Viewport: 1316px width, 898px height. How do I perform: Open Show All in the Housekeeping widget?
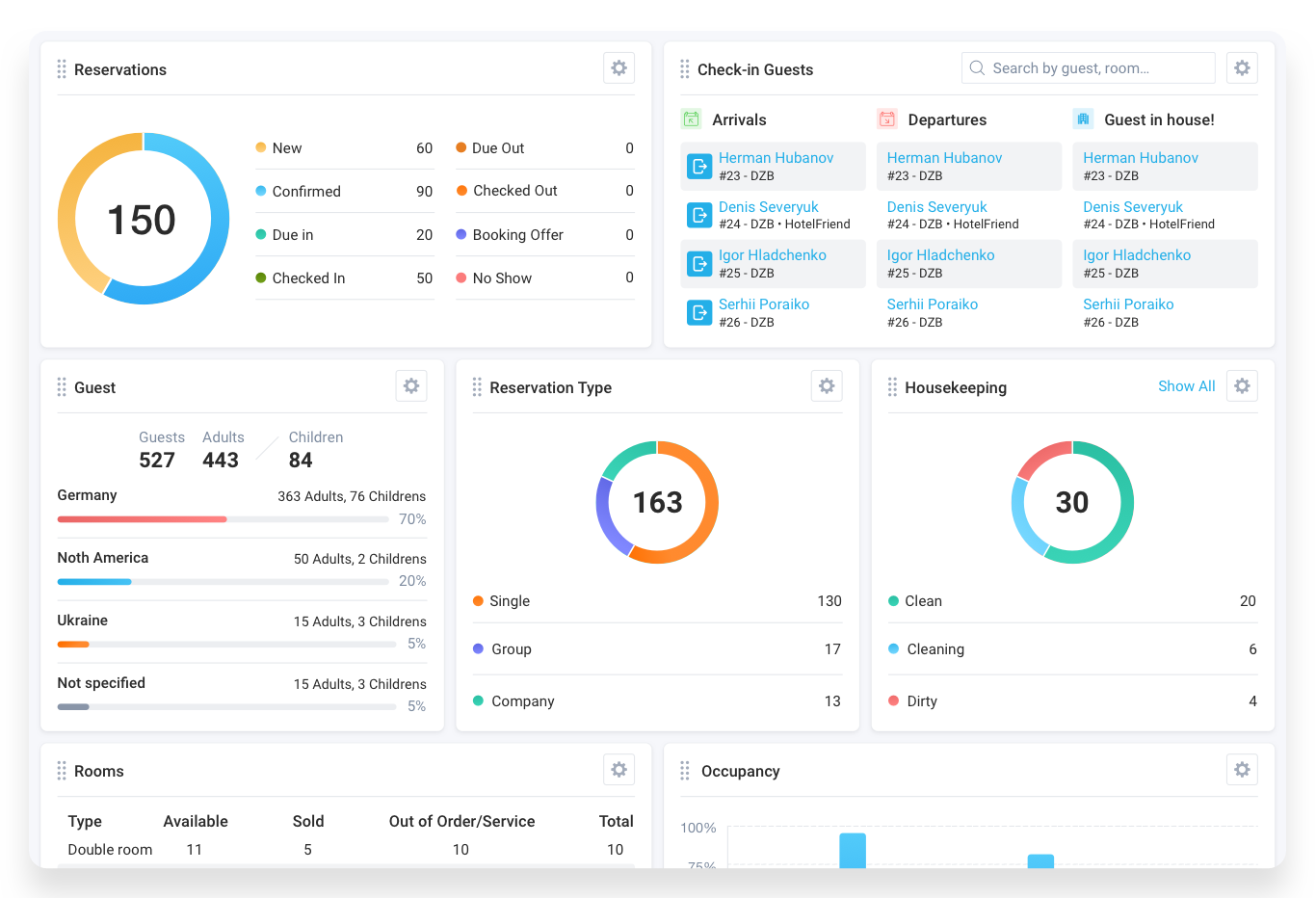1186,385
